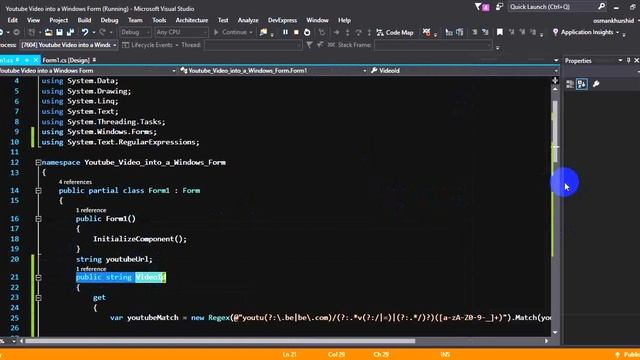The height and width of the screenshot is (360, 640).
Task: Click the osmankhurshid account name
Action: tap(613, 20)
